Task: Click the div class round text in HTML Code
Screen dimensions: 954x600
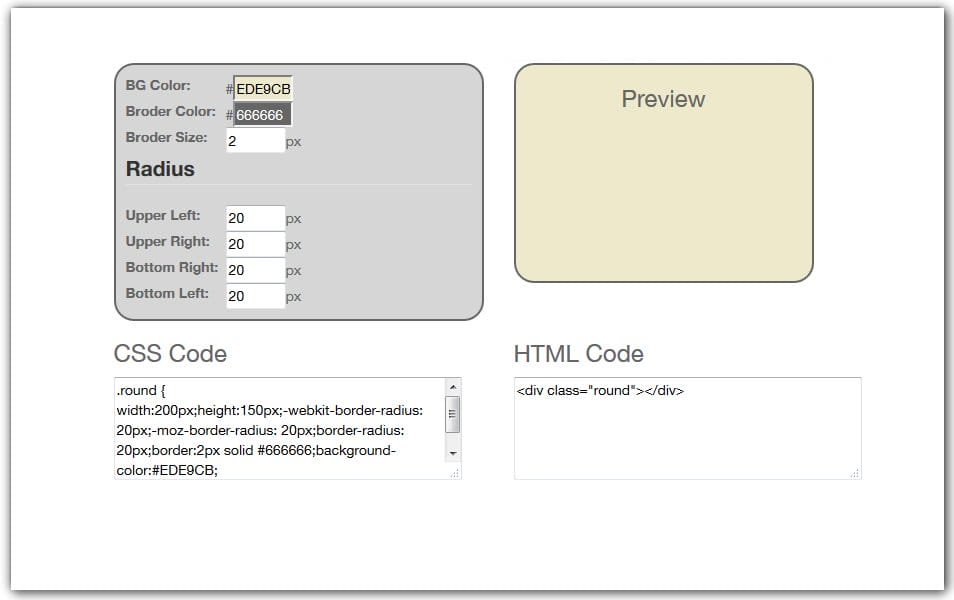Action: [x=598, y=390]
